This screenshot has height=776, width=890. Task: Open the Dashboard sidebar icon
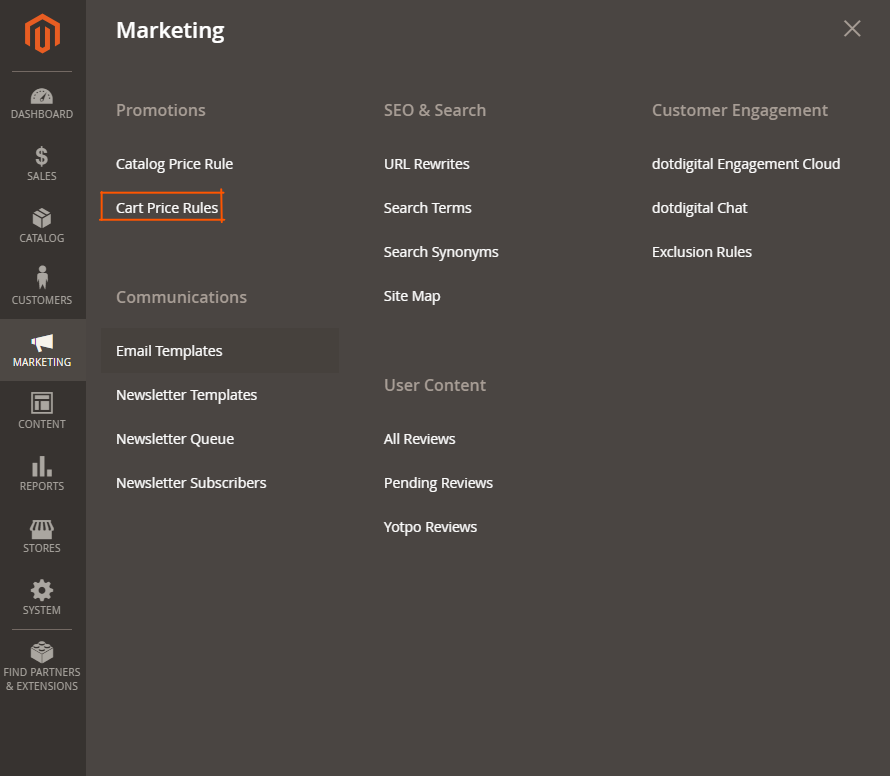(42, 97)
